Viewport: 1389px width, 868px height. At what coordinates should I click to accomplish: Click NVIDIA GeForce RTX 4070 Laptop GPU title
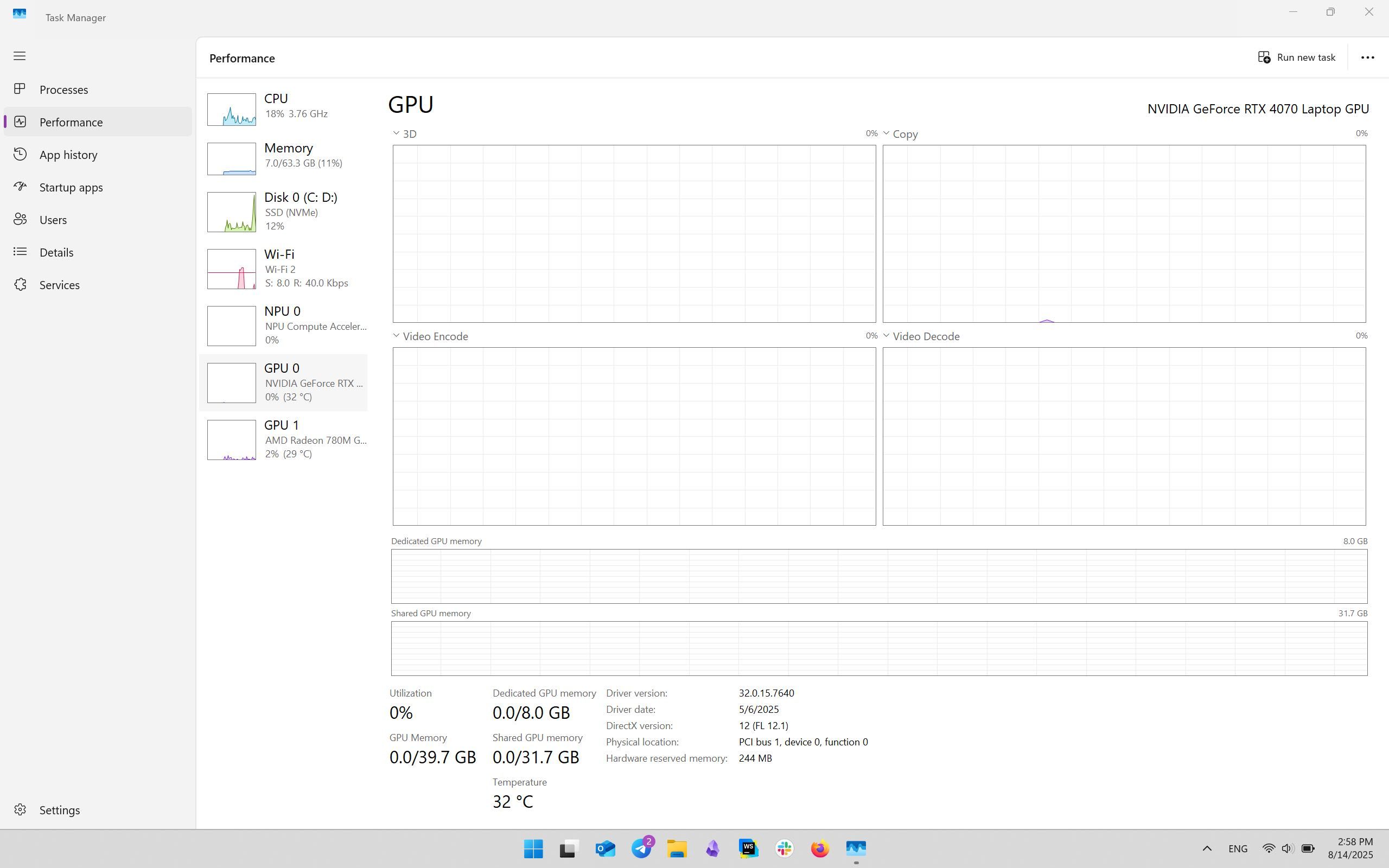point(1258,109)
